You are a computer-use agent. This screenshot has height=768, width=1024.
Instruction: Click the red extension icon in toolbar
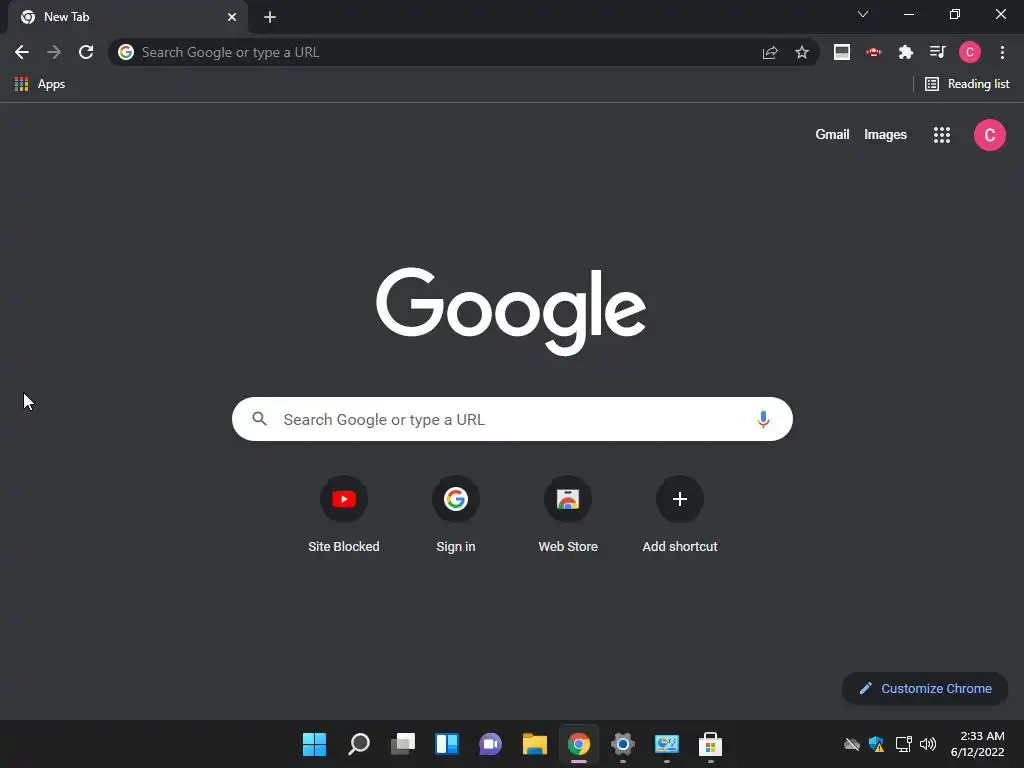coord(874,52)
